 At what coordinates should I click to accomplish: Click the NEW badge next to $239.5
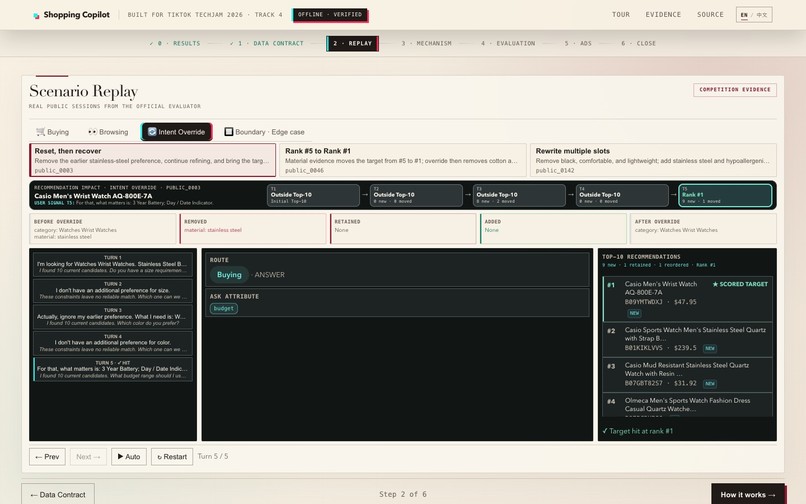point(710,348)
